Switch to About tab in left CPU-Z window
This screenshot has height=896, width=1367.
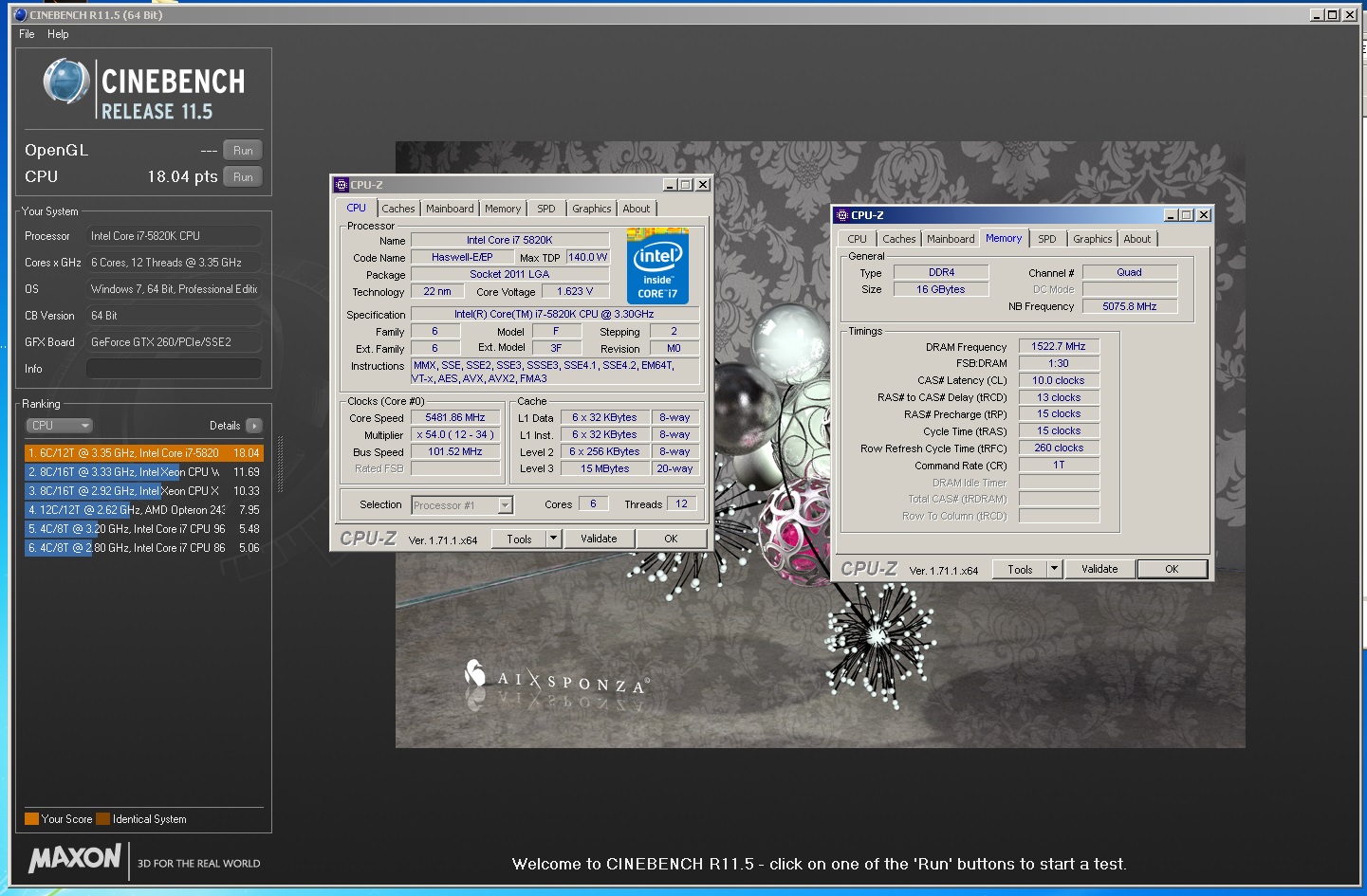coord(637,209)
